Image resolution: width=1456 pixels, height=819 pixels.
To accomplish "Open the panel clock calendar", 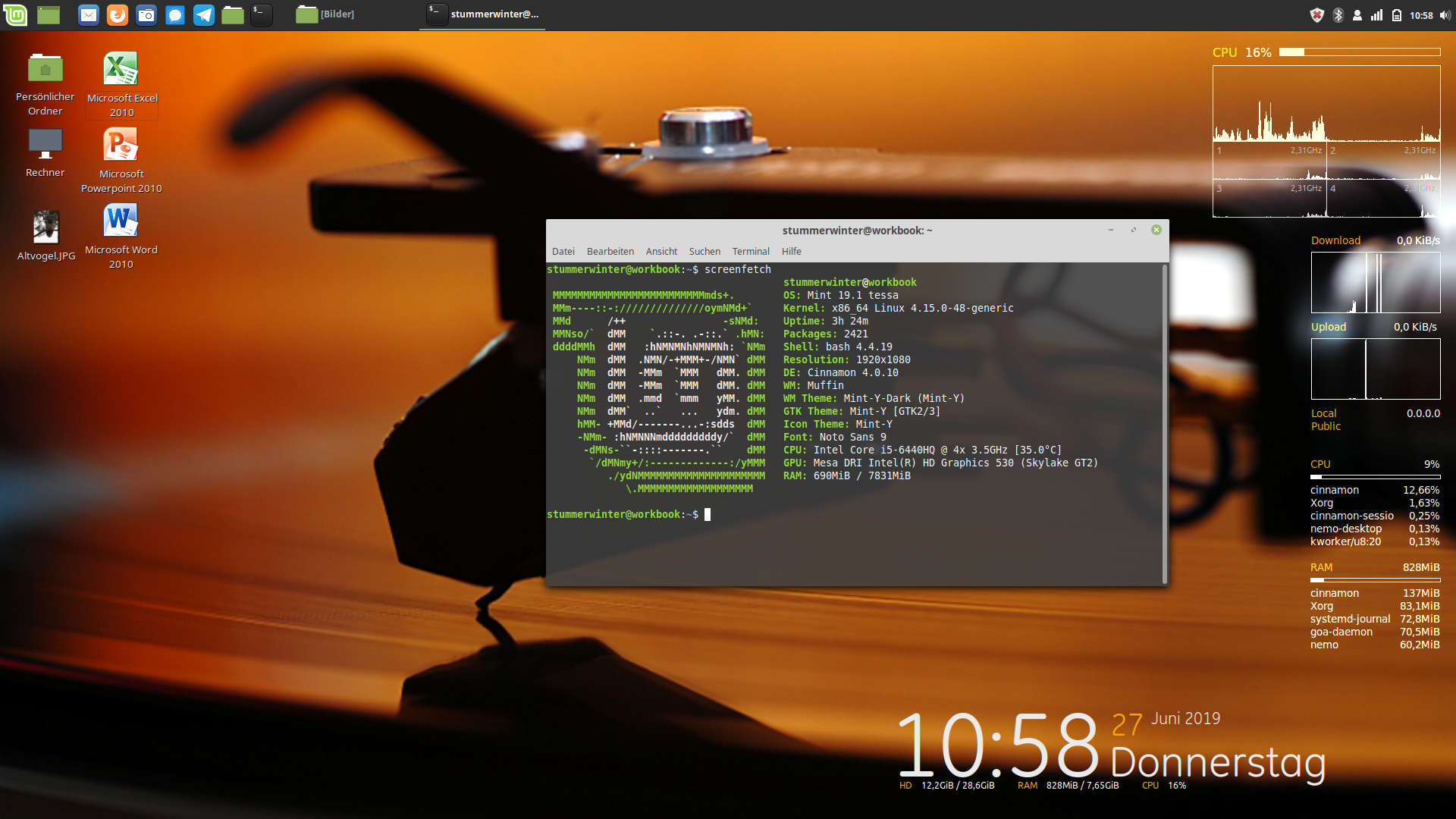I will pos(1421,15).
